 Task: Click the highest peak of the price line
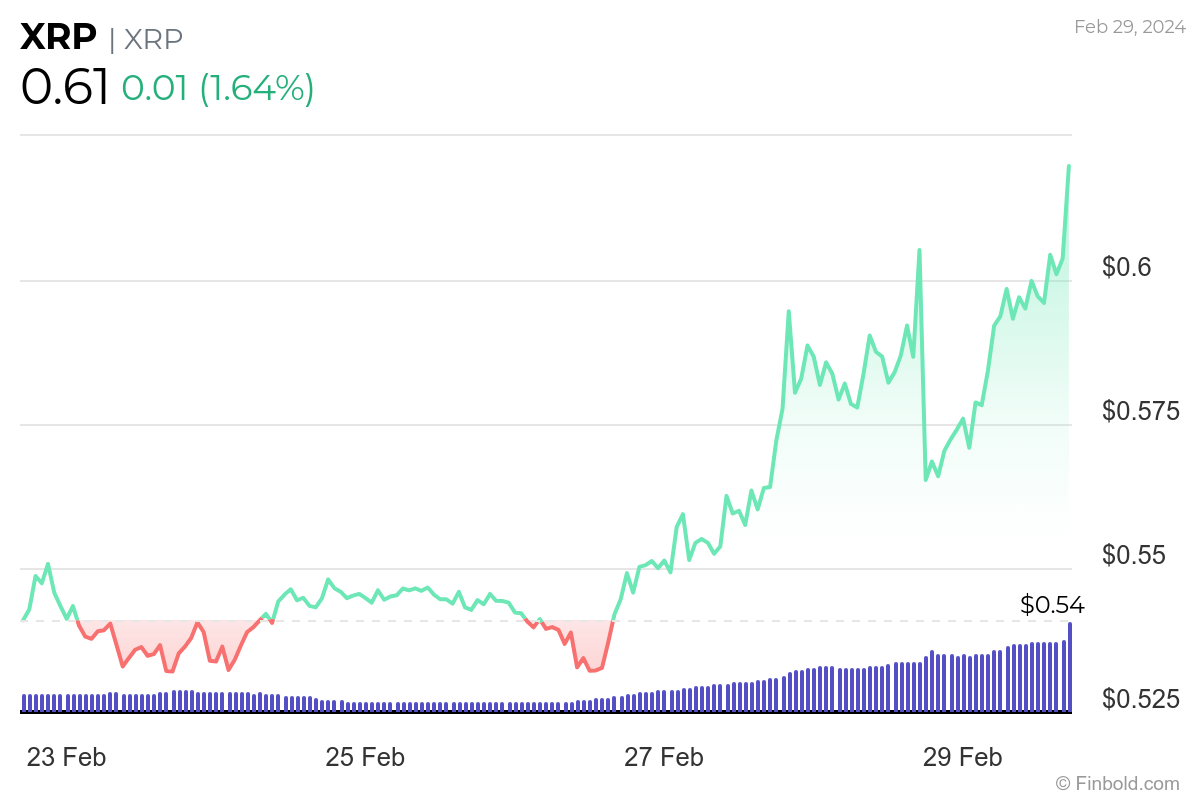click(x=1069, y=166)
